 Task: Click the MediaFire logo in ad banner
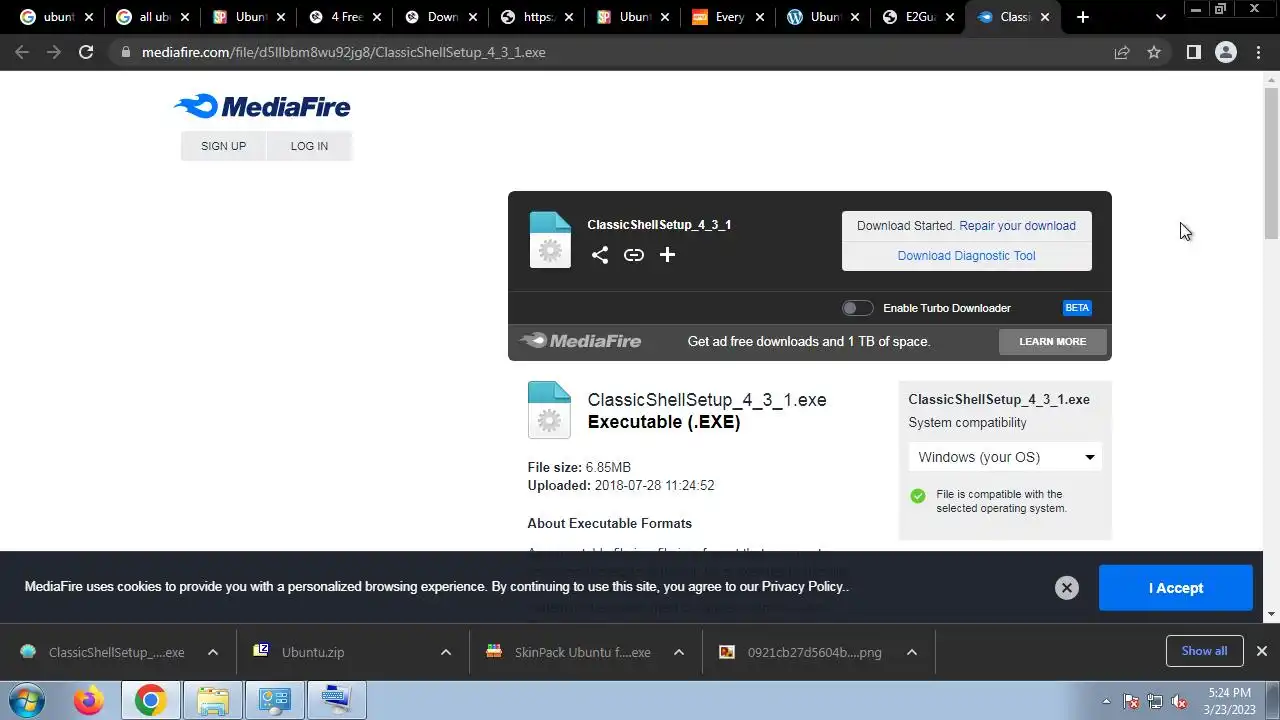581,341
